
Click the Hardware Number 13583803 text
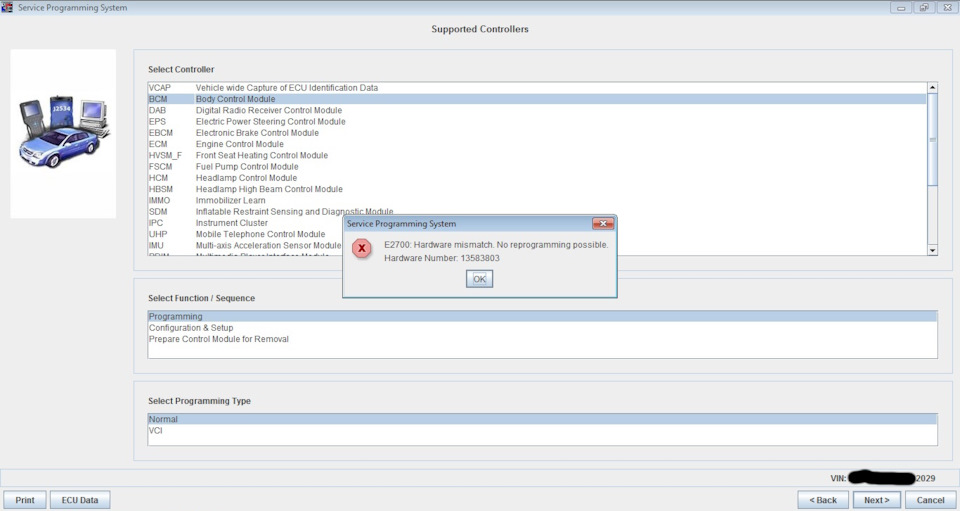[441, 258]
